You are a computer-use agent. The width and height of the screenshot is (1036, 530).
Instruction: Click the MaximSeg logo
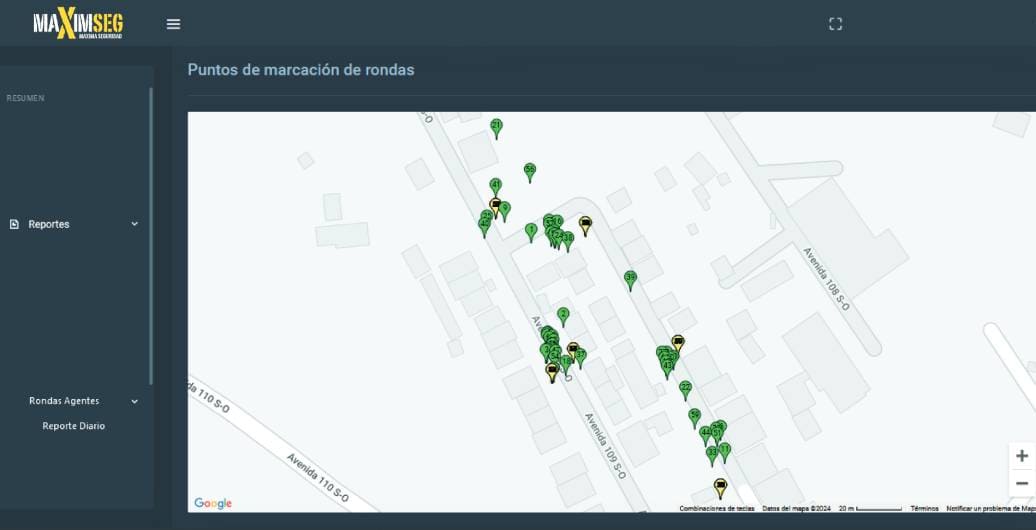(78, 24)
